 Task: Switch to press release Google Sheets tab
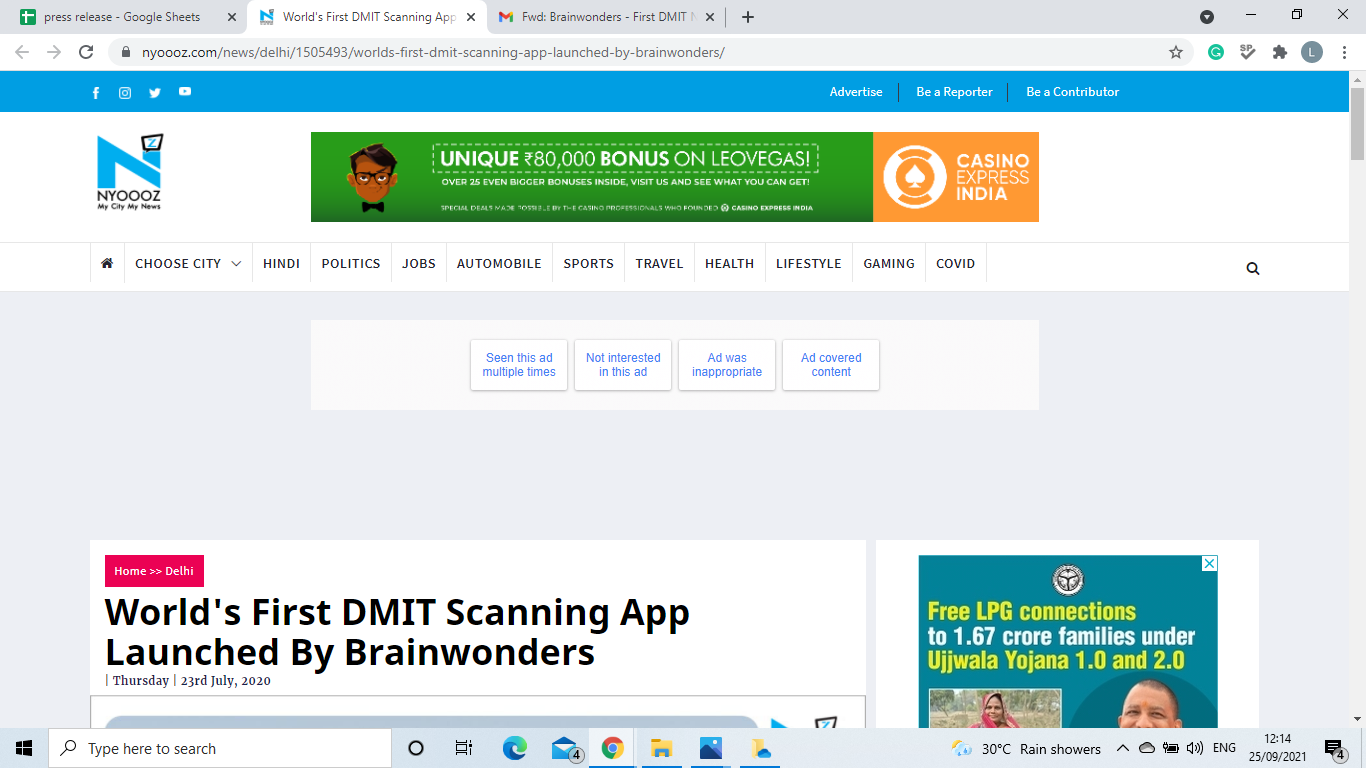124,17
